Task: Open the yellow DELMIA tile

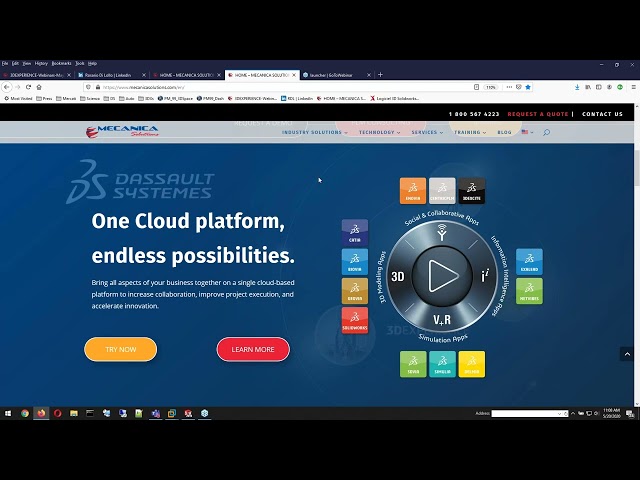Action: 472,364
